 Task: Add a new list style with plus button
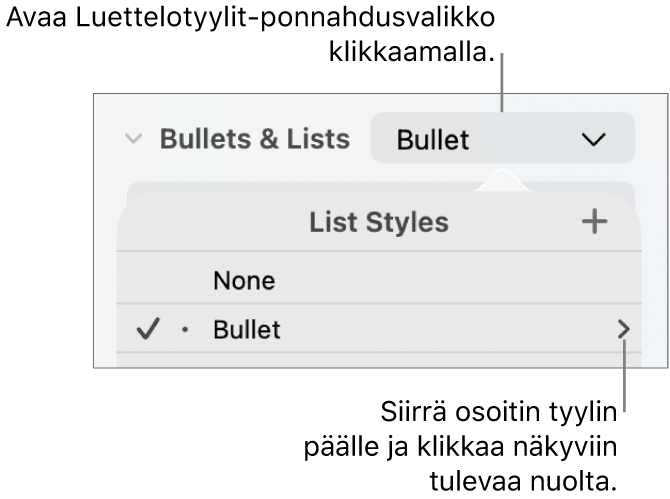(594, 222)
